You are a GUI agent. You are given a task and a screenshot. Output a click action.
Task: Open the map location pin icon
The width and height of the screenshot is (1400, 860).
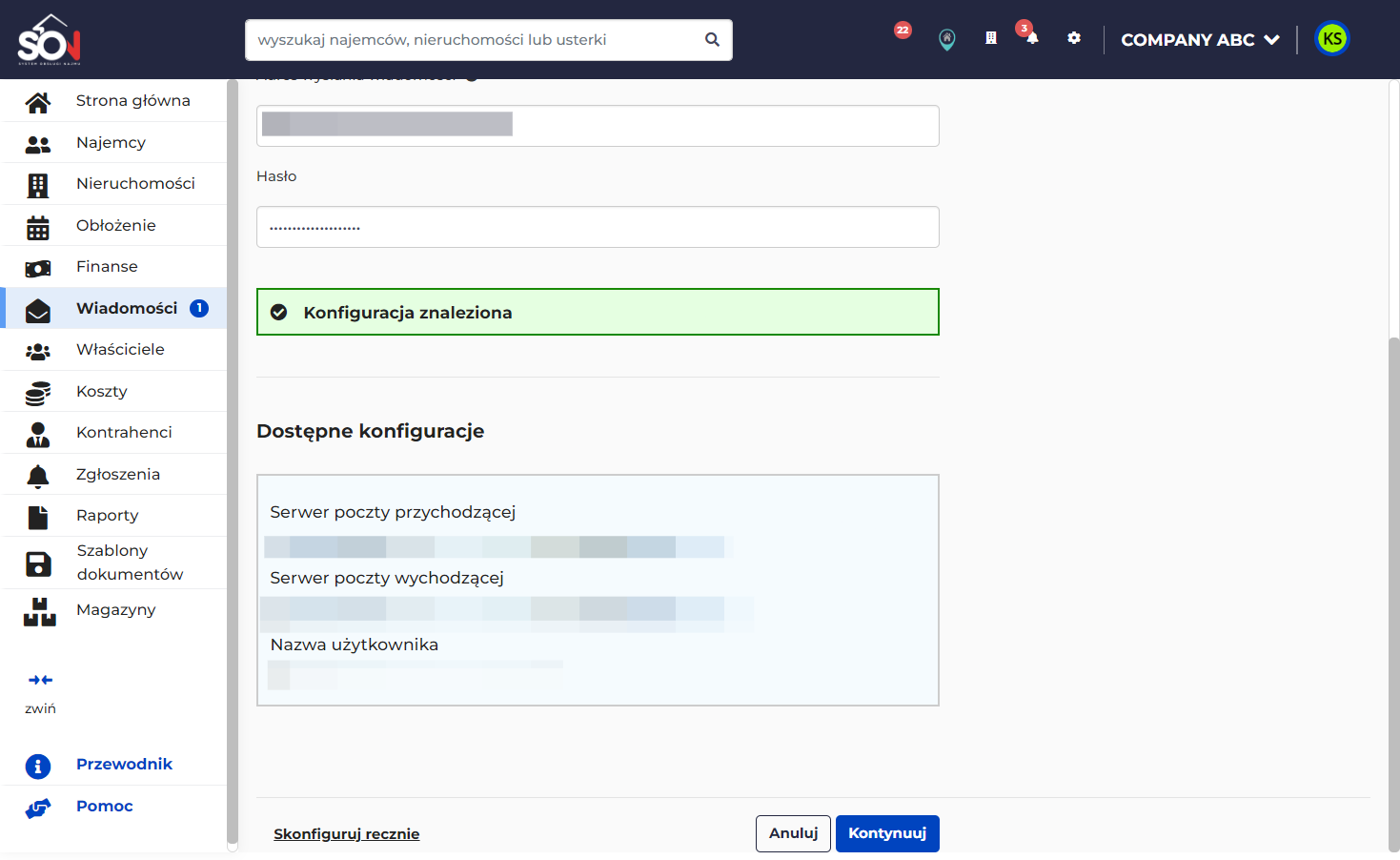coord(946,39)
